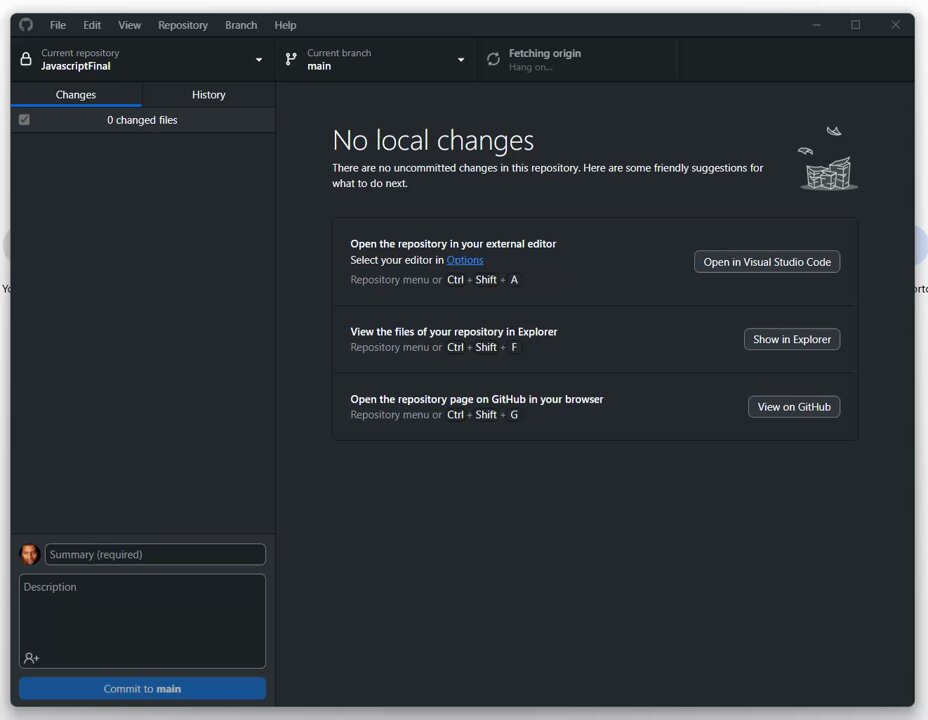
Task: Click 'Open the repository in your external editor' text
Action: tap(453, 244)
